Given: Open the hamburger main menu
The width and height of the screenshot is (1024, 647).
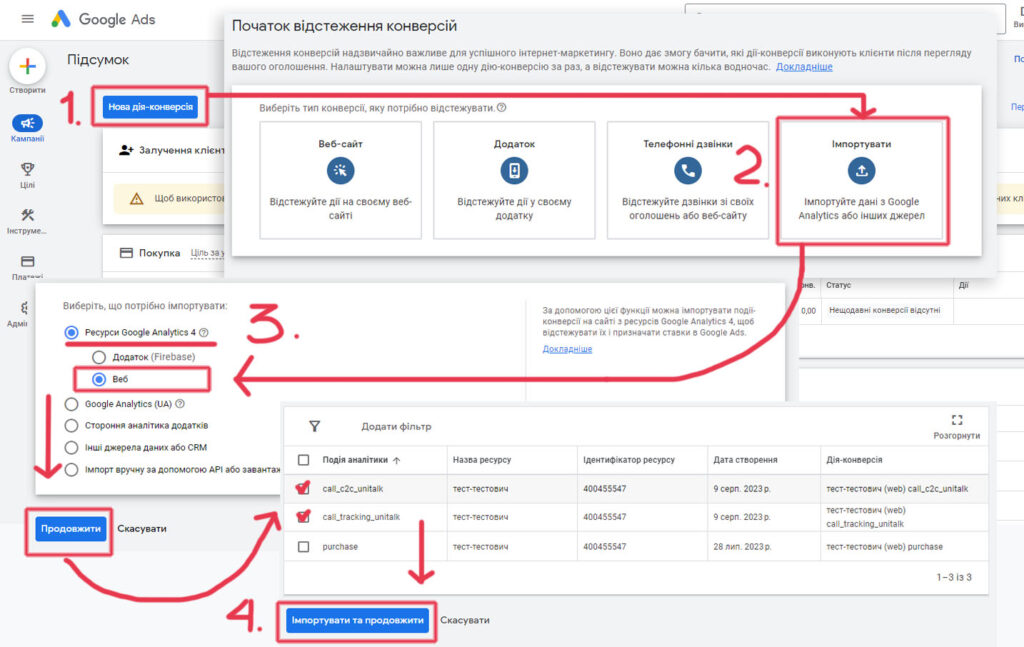Looking at the screenshot, I should click(x=27, y=19).
